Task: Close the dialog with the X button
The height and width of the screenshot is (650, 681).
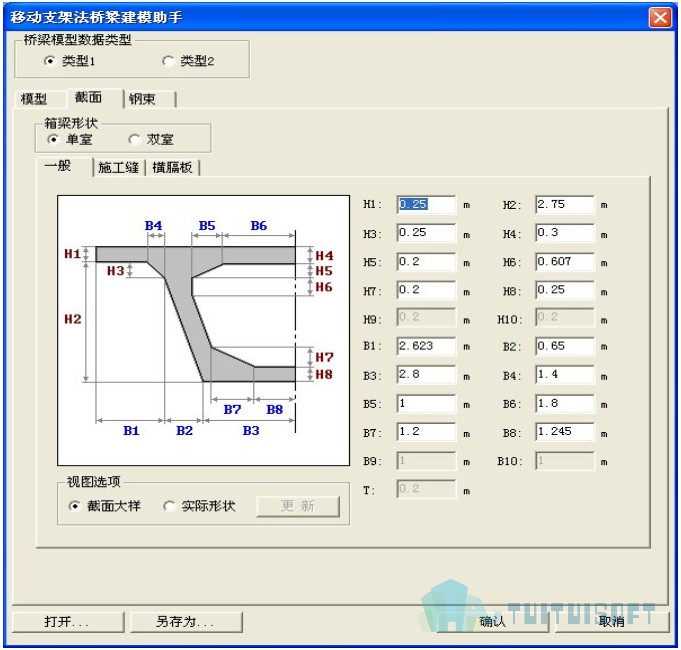Action: coord(660,18)
